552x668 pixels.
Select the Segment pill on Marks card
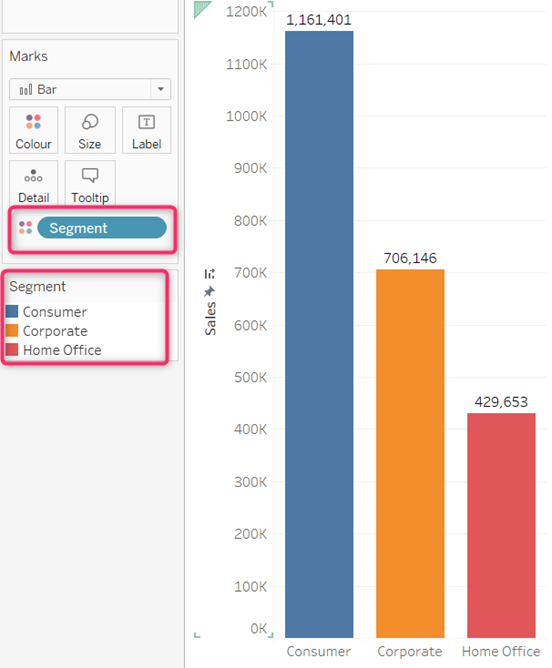[102, 227]
